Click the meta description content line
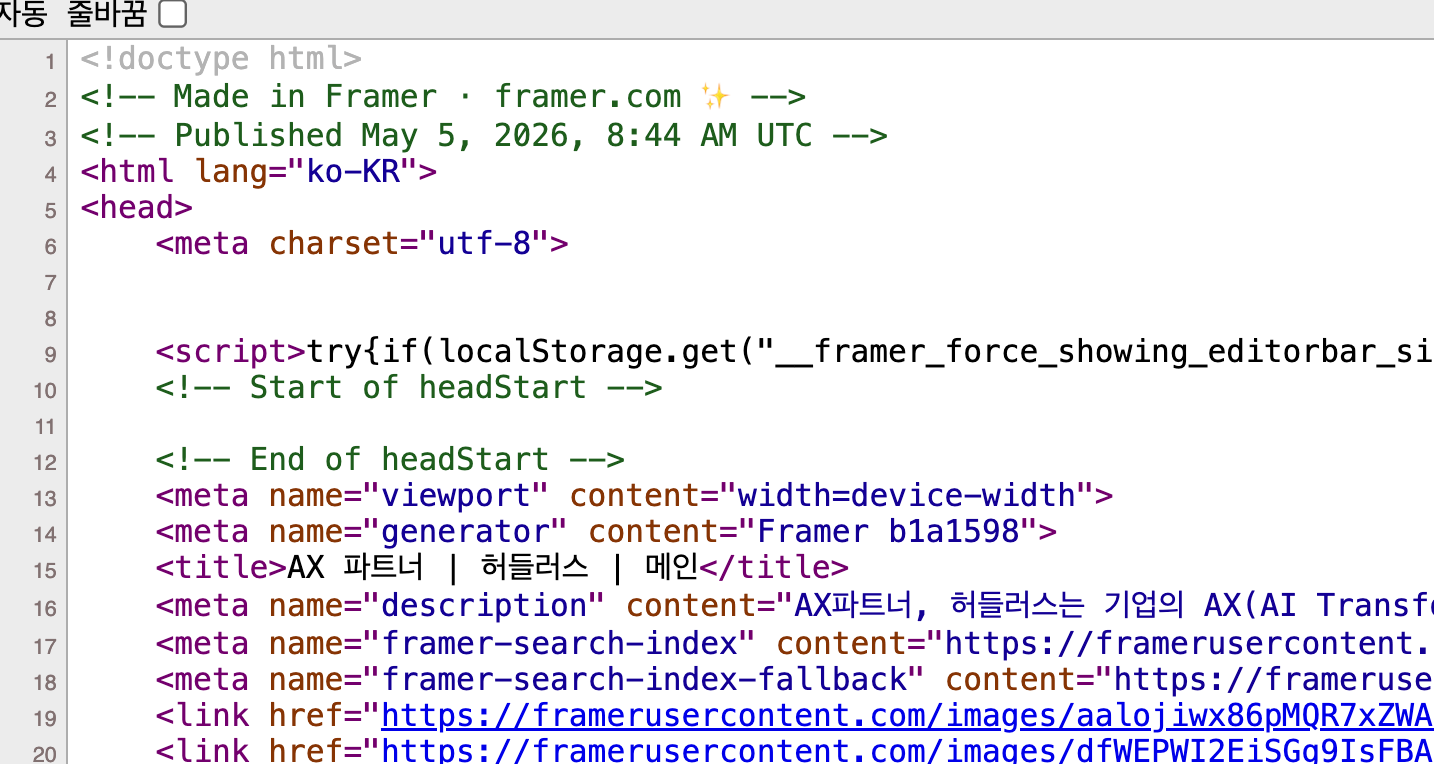Image resolution: width=1434 pixels, height=764 pixels. click(x=795, y=605)
